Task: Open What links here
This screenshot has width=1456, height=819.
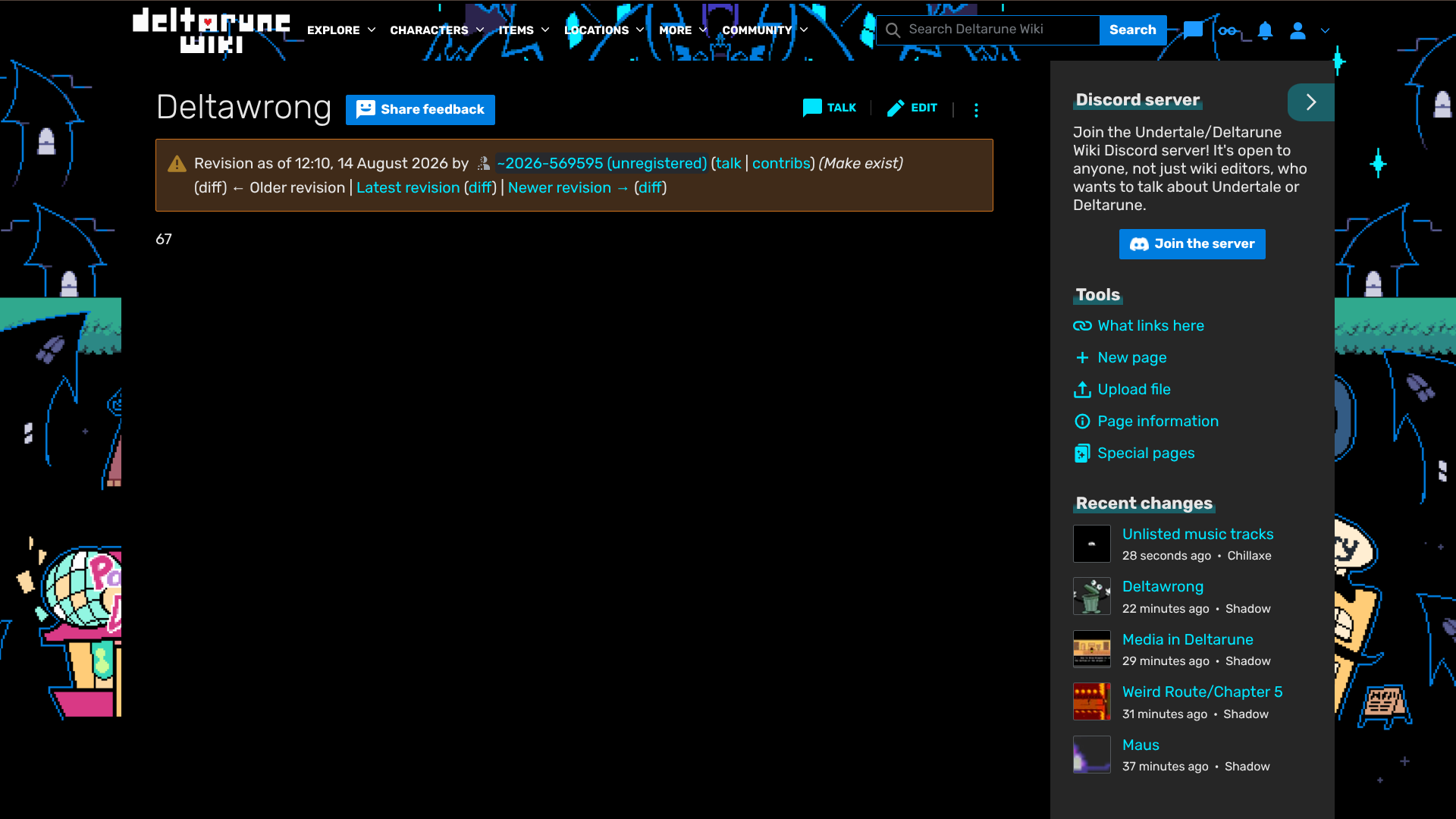Action: click(x=1150, y=325)
